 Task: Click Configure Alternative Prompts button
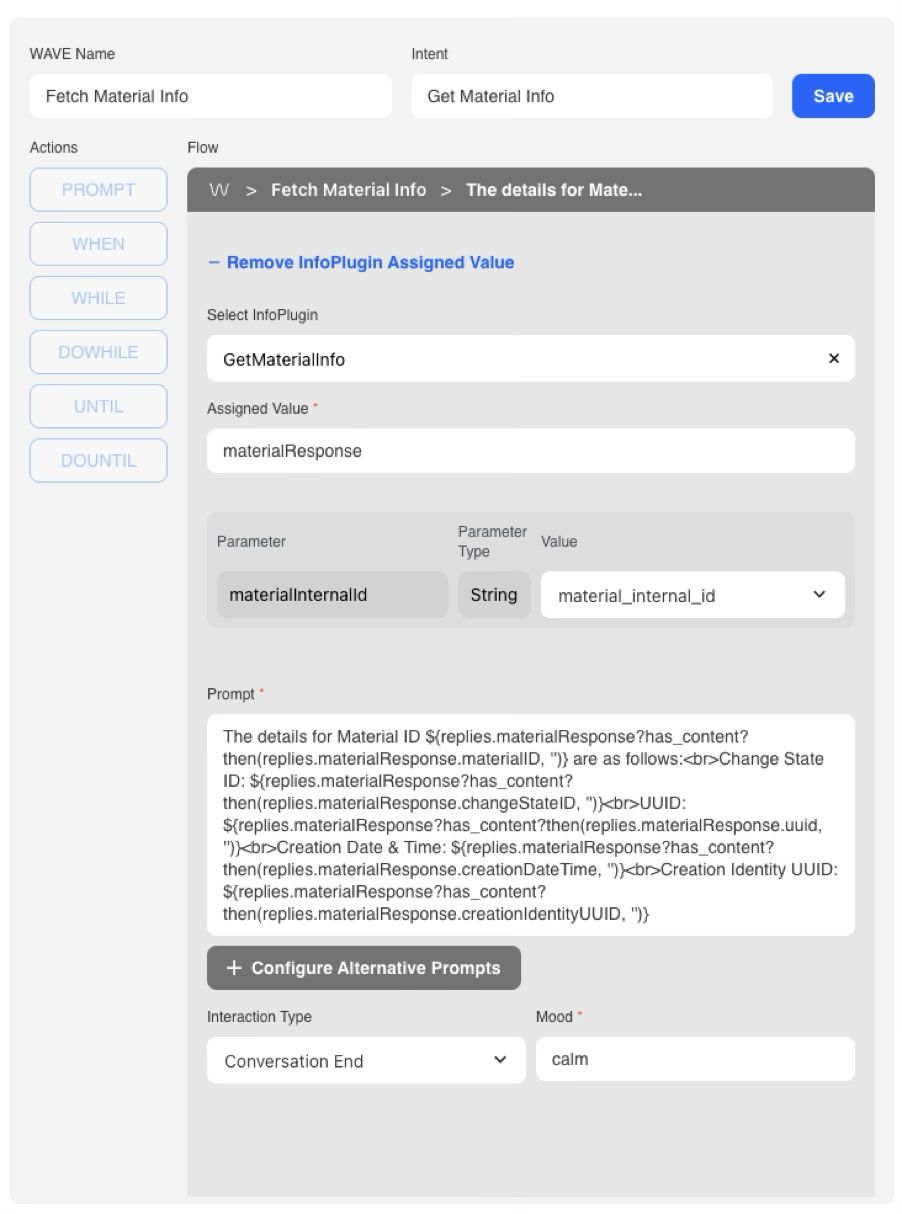coord(364,968)
